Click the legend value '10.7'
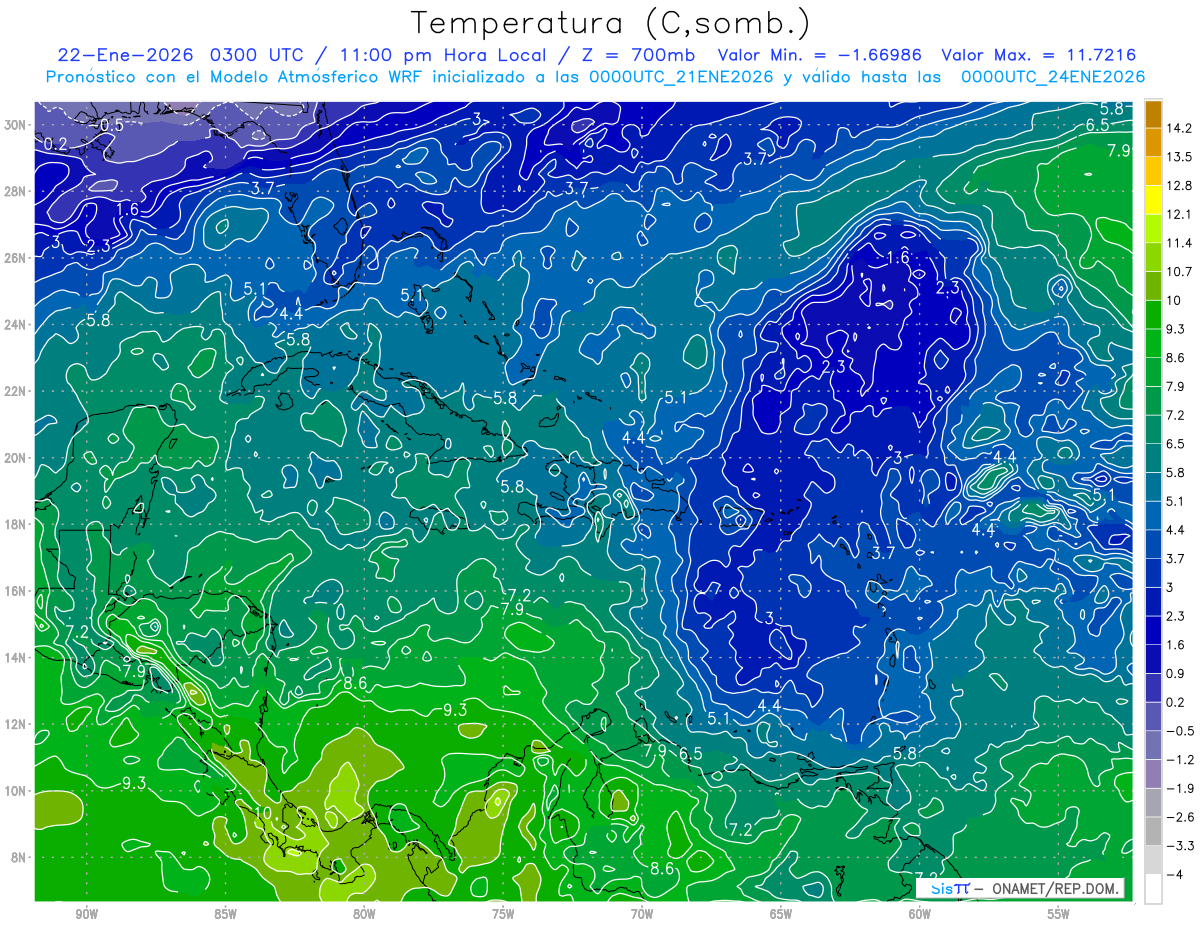Viewport: 1200px width, 927px height. click(x=1178, y=272)
